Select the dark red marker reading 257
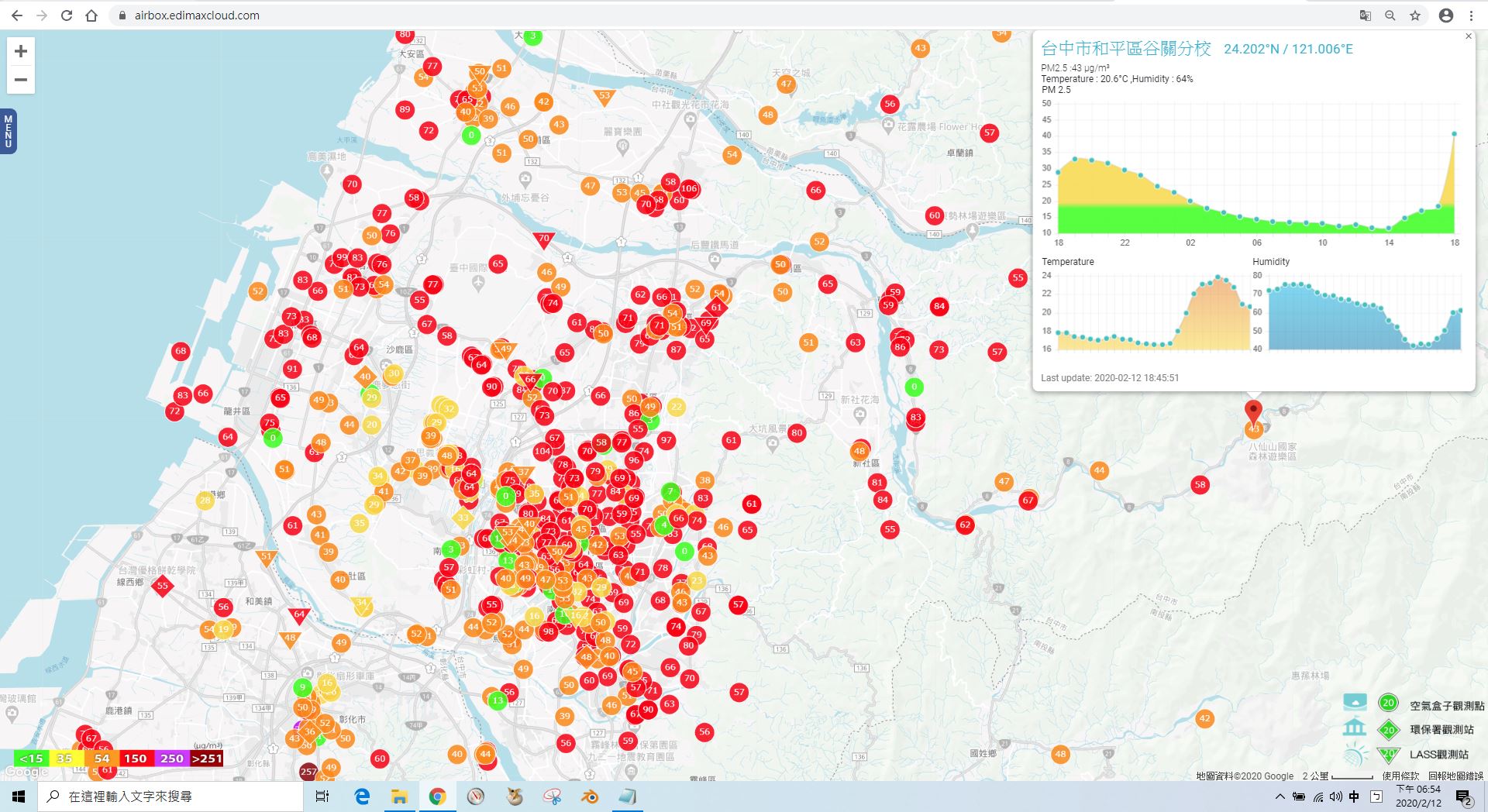 click(308, 771)
